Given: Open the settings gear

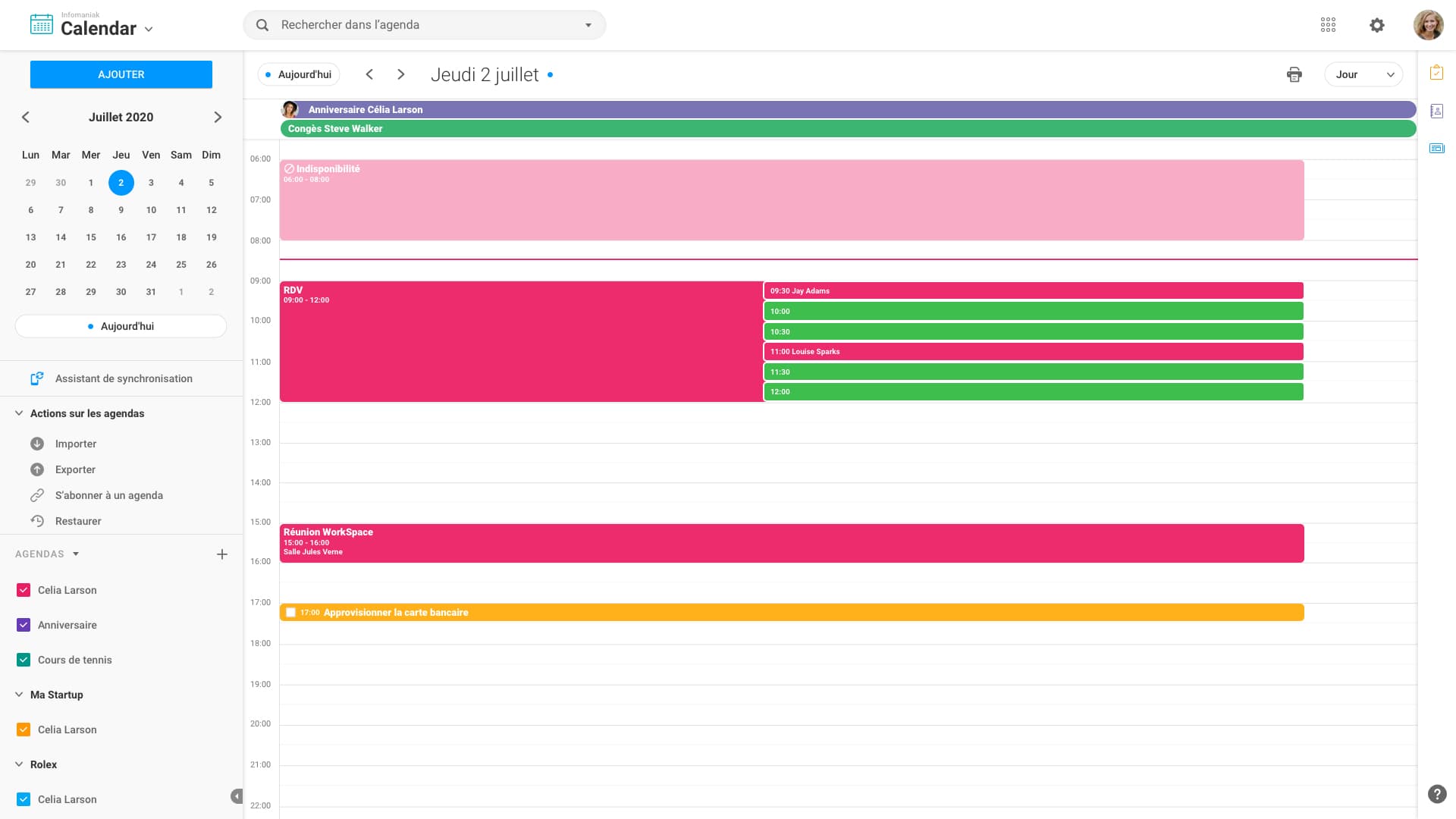Looking at the screenshot, I should 1377,25.
